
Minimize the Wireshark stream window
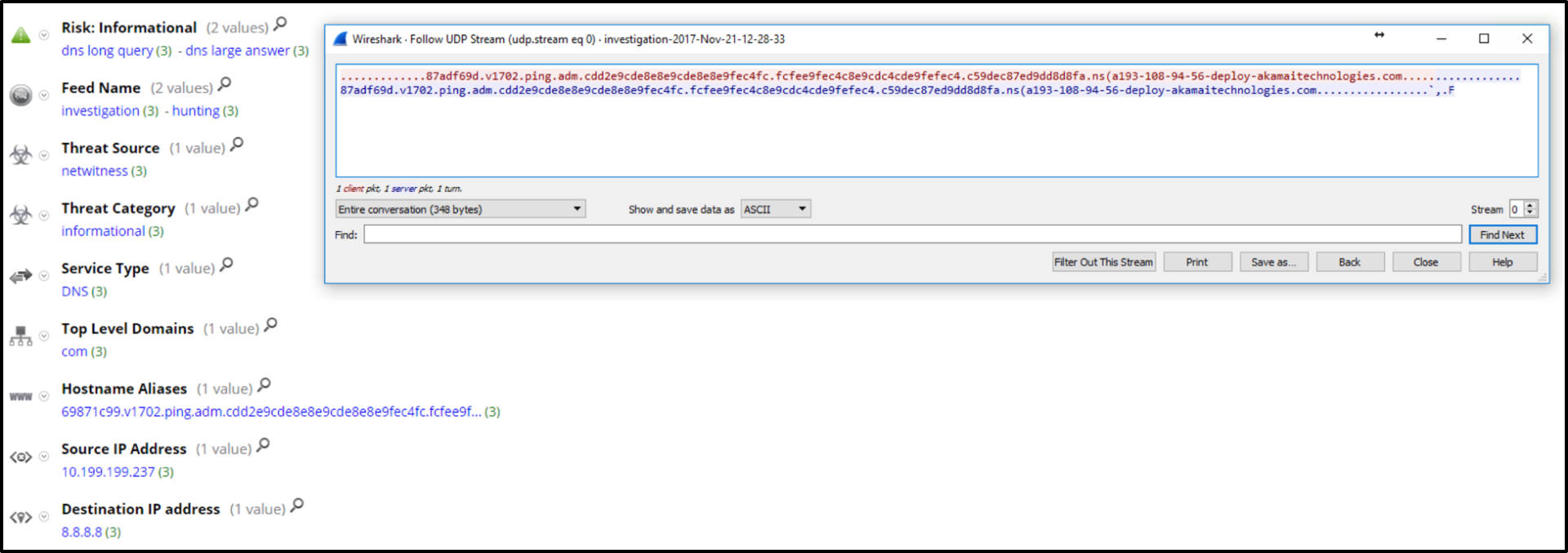click(x=1441, y=38)
